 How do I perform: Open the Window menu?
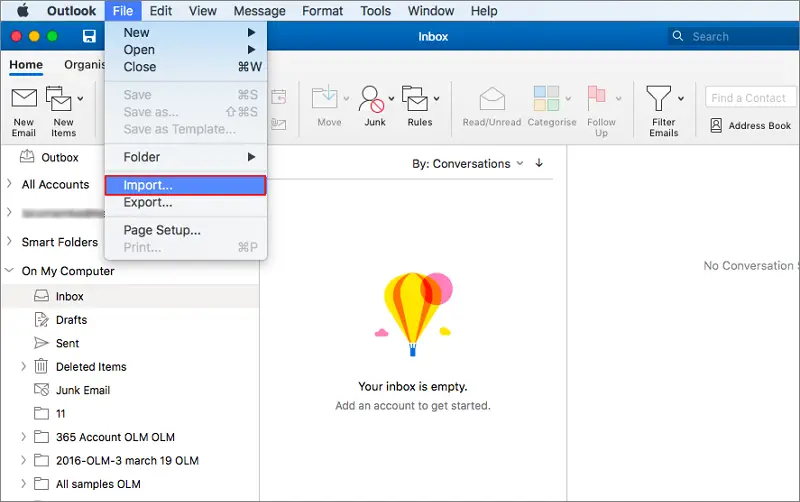431,11
